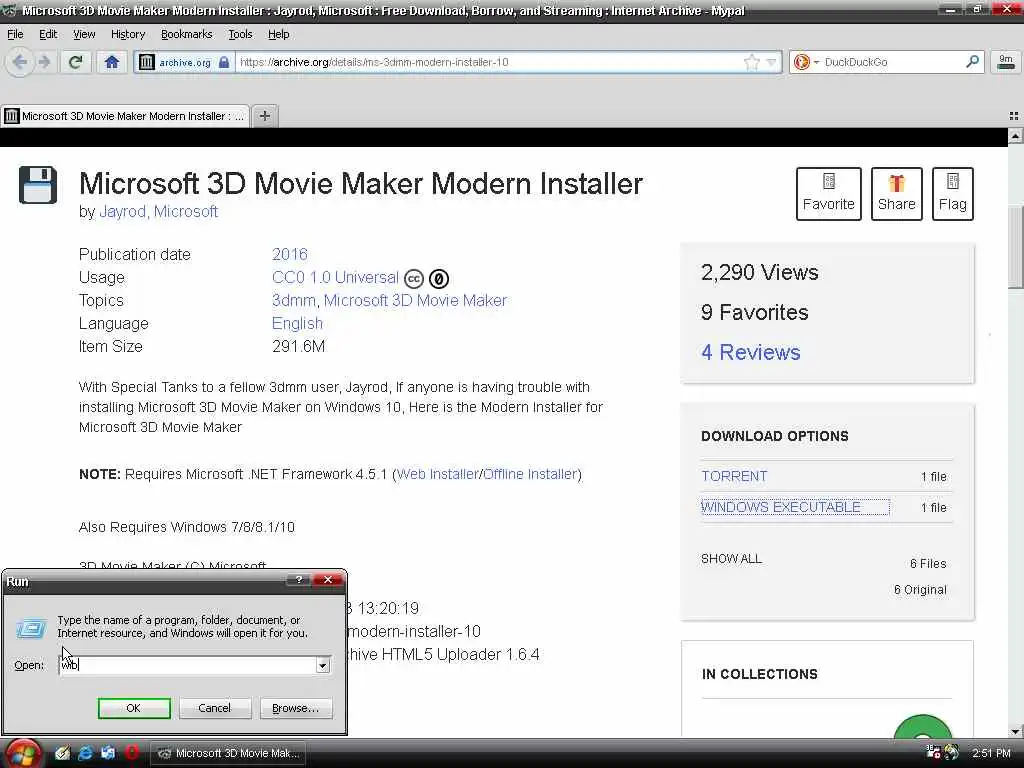Click the page scrollbar up arrow
This screenshot has width=1024, height=768.
pyautogui.click(x=1015, y=136)
